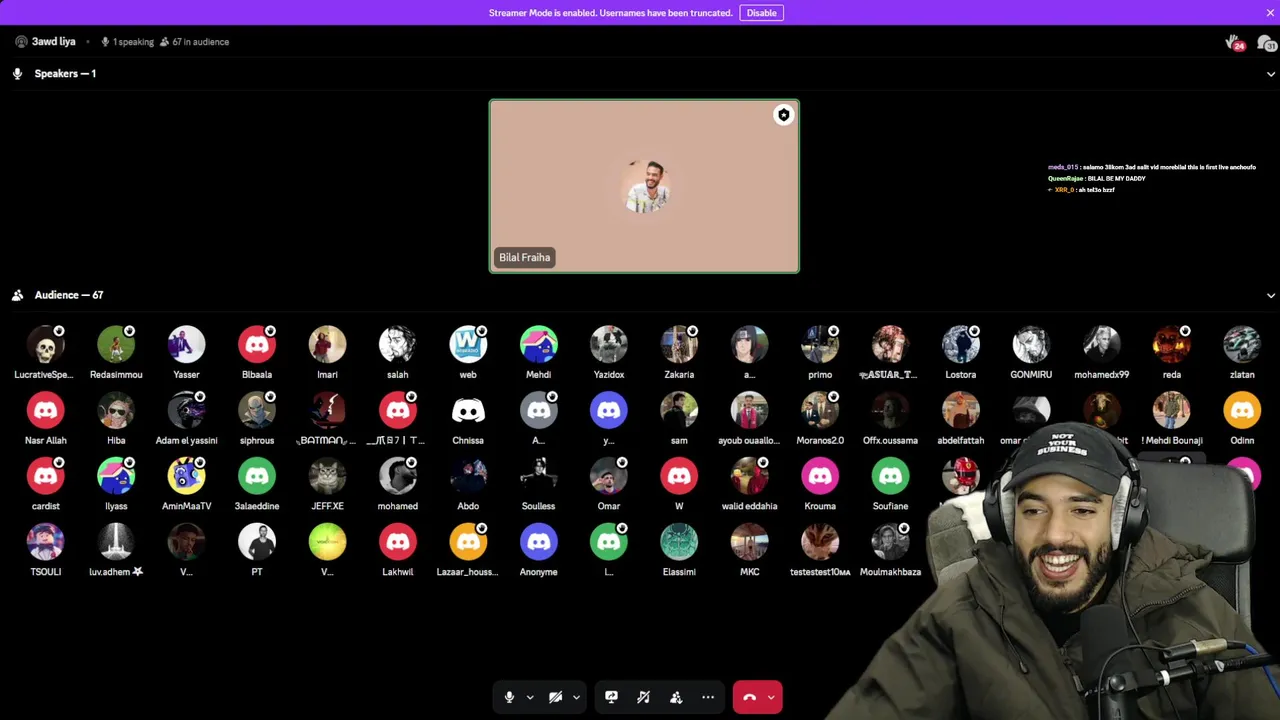The image size is (1280, 720).
Task: Open GONMIRU's avatar
Action: 1031,344
